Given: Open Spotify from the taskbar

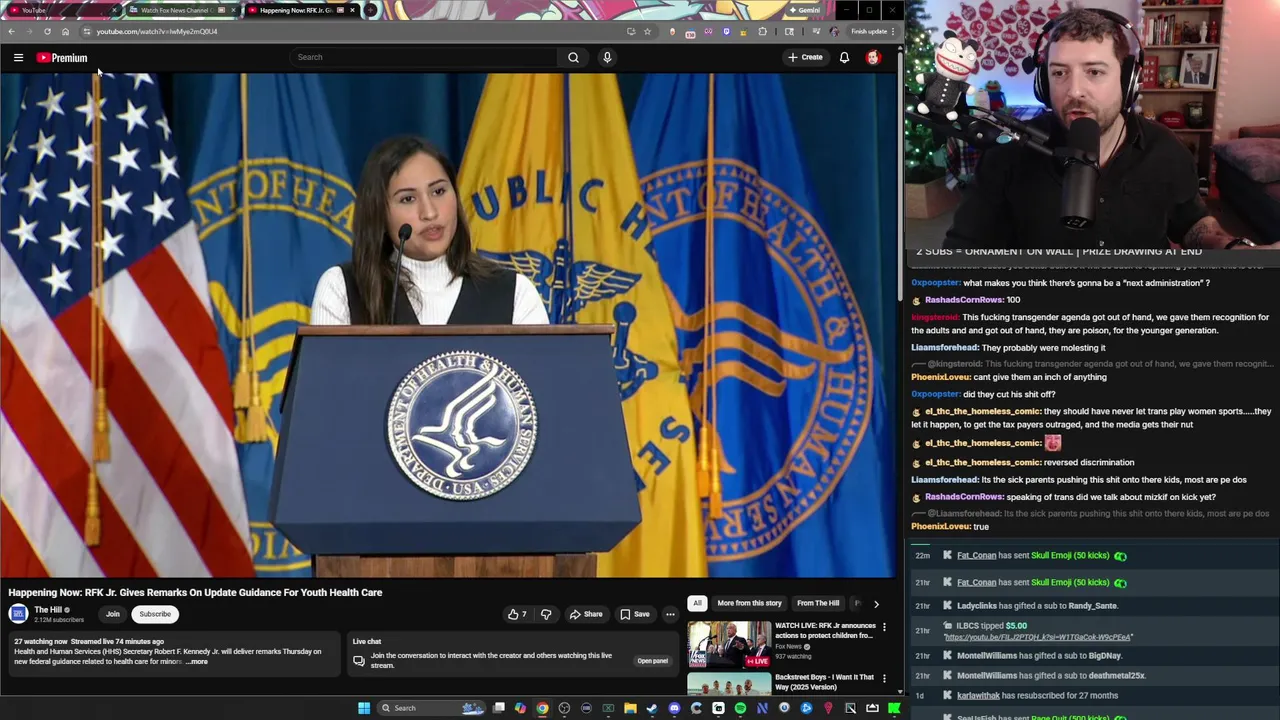Looking at the screenshot, I should tap(740, 708).
